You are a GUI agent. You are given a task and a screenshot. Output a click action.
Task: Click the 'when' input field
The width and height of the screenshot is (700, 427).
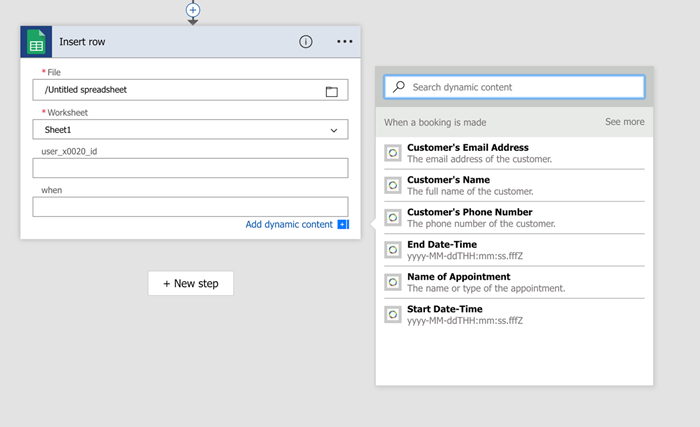pos(190,207)
